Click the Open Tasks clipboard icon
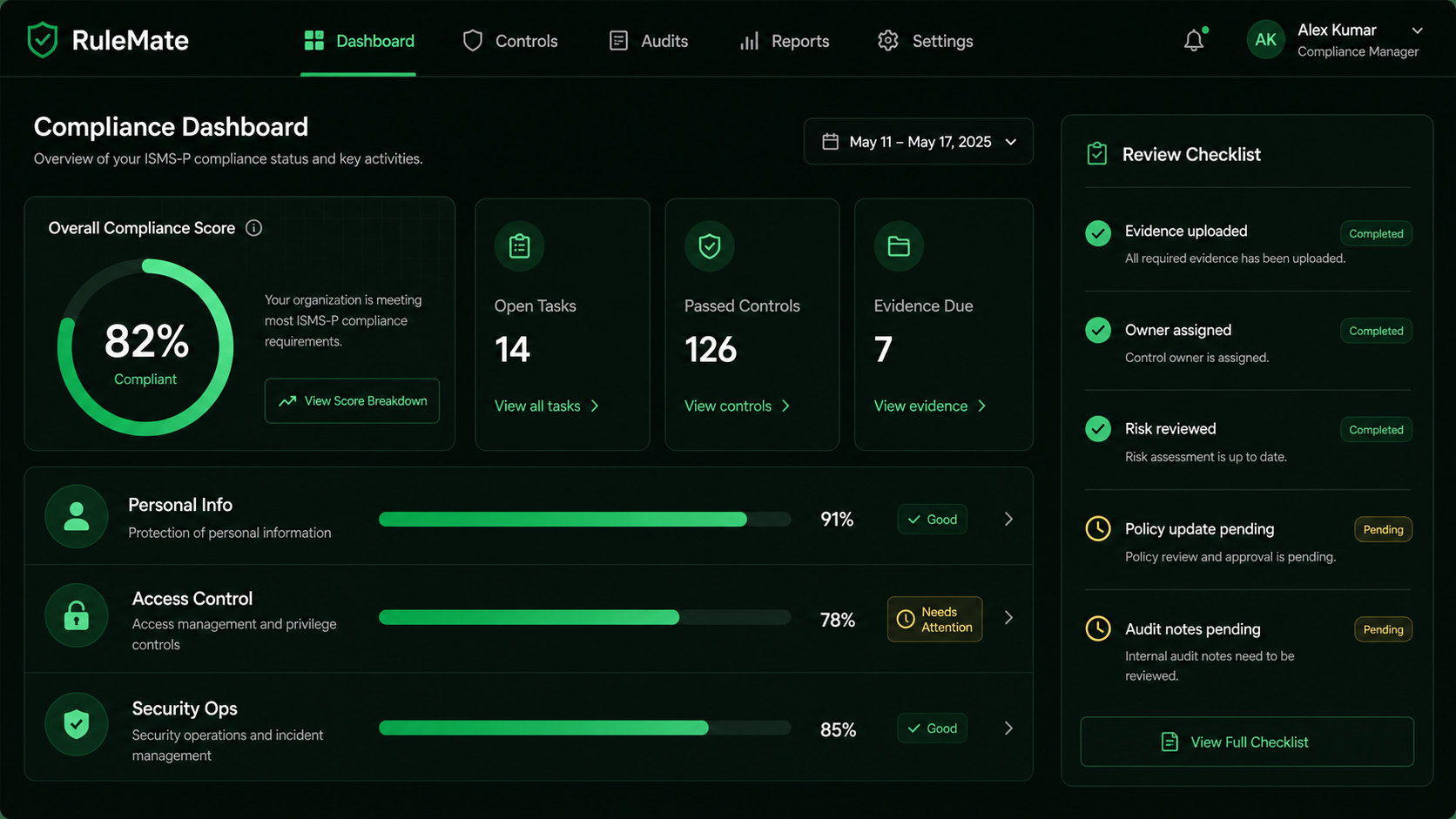Image resolution: width=1456 pixels, height=819 pixels. click(x=519, y=246)
